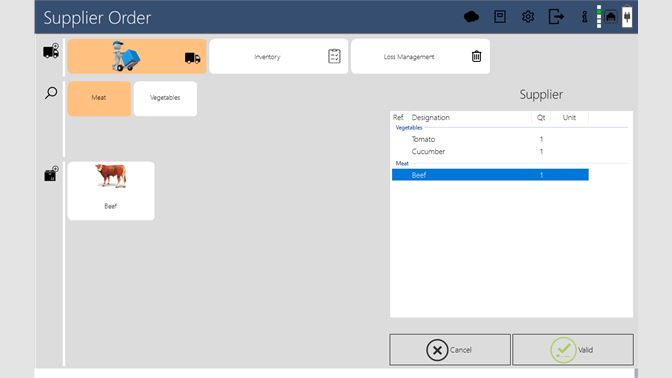Viewport: 672px width, 378px height.
Task: Select the Meat category
Action: (99, 99)
